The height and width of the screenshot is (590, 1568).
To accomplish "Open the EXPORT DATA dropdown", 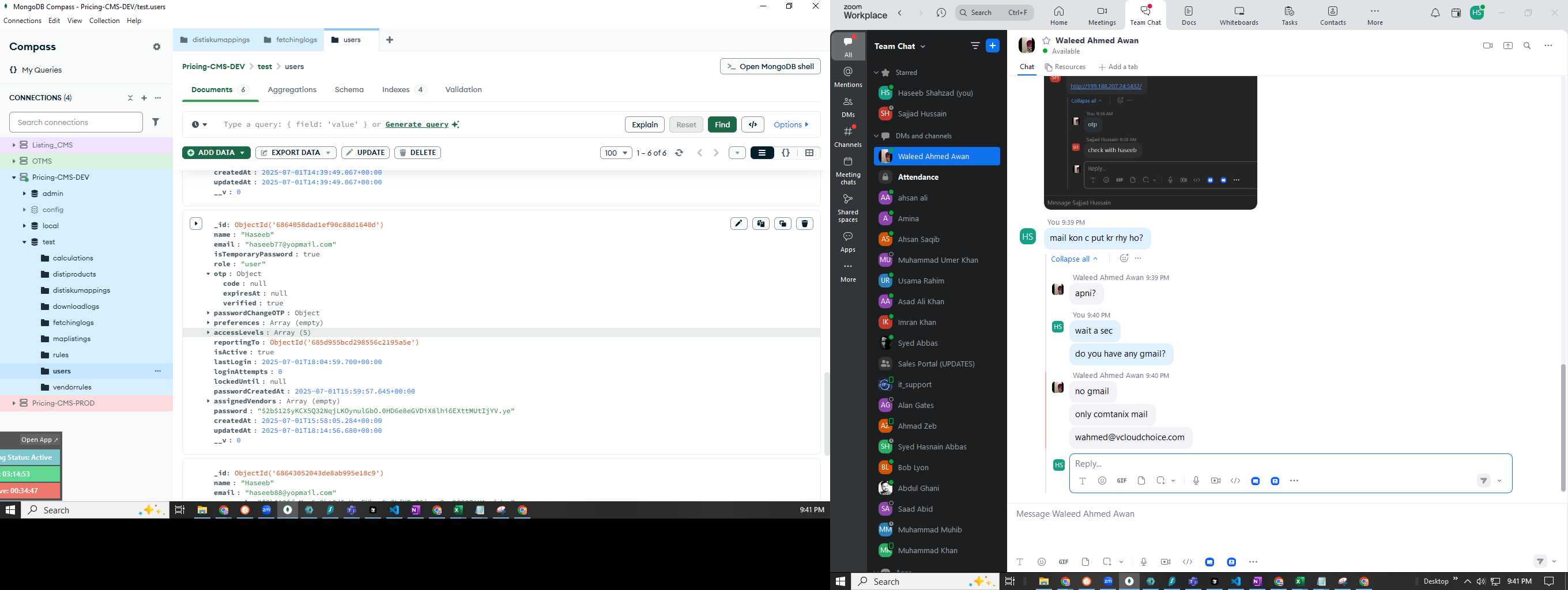I will click(x=296, y=153).
